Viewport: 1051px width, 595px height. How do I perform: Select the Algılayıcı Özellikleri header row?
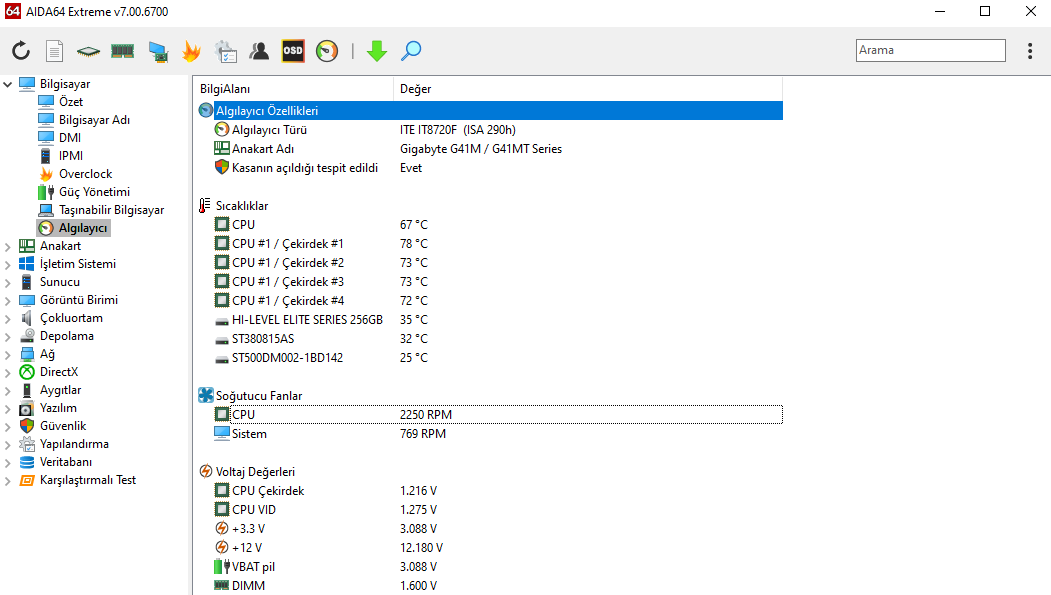(x=490, y=111)
